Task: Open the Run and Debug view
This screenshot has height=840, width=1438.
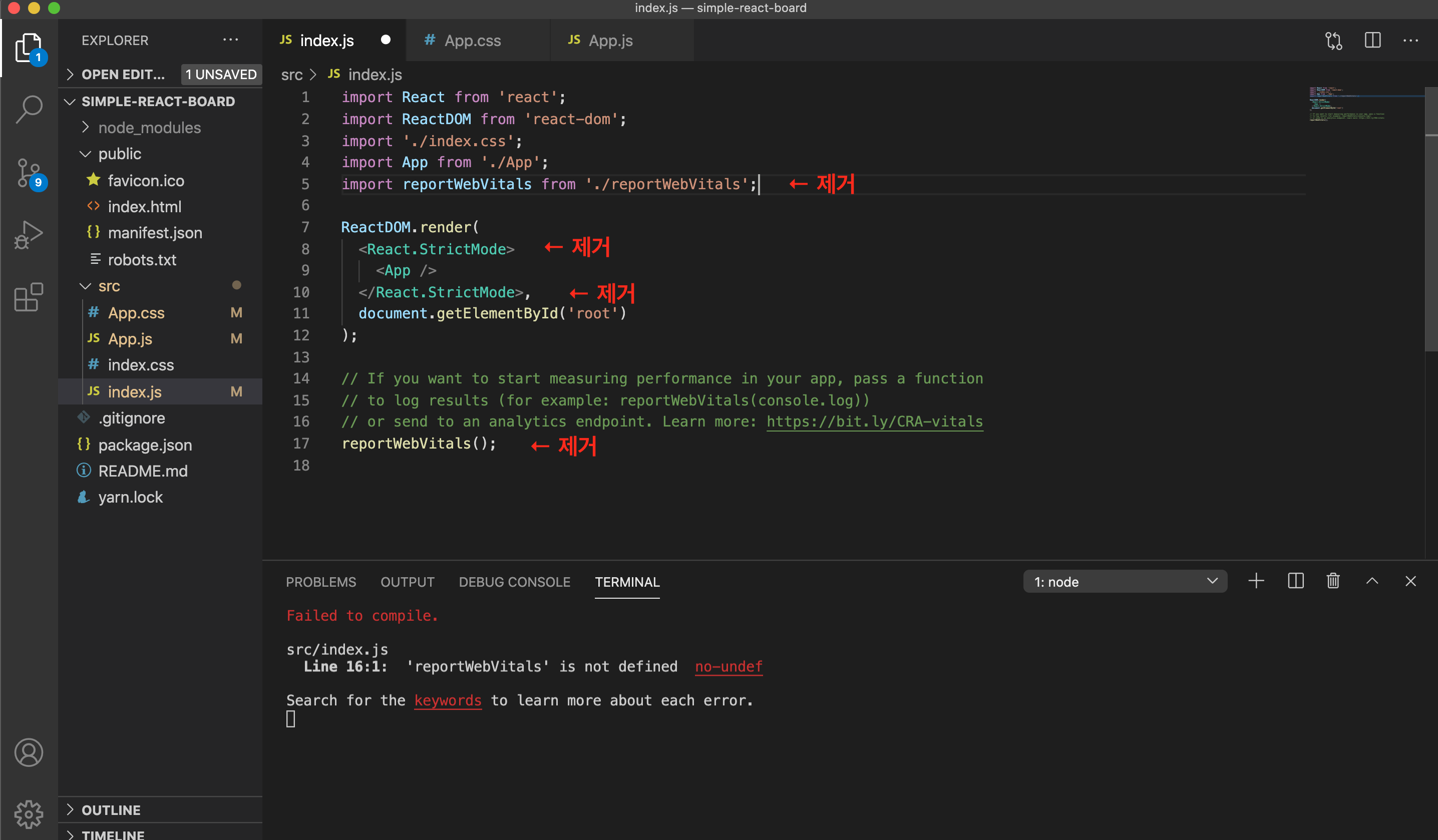Action: [29, 235]
